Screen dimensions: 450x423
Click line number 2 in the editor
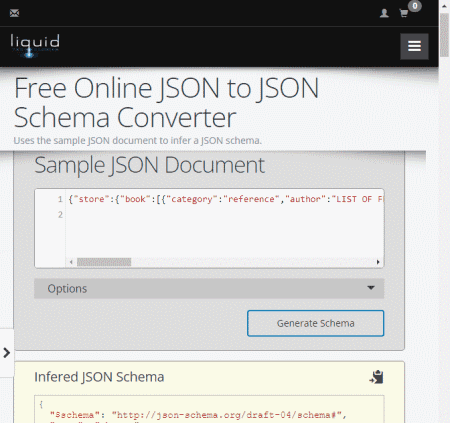[60, 214]
